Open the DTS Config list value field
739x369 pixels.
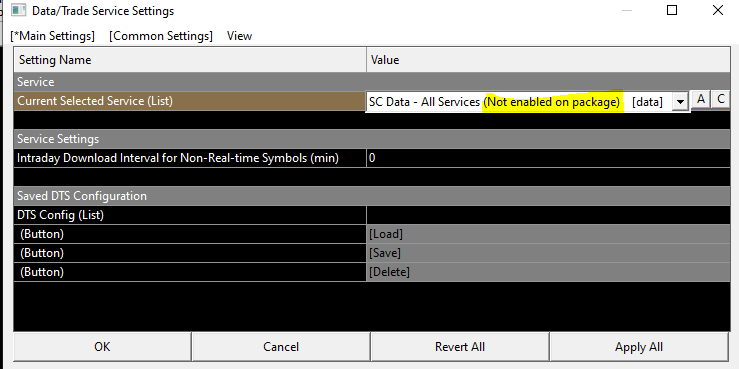(x=548, y=215)
